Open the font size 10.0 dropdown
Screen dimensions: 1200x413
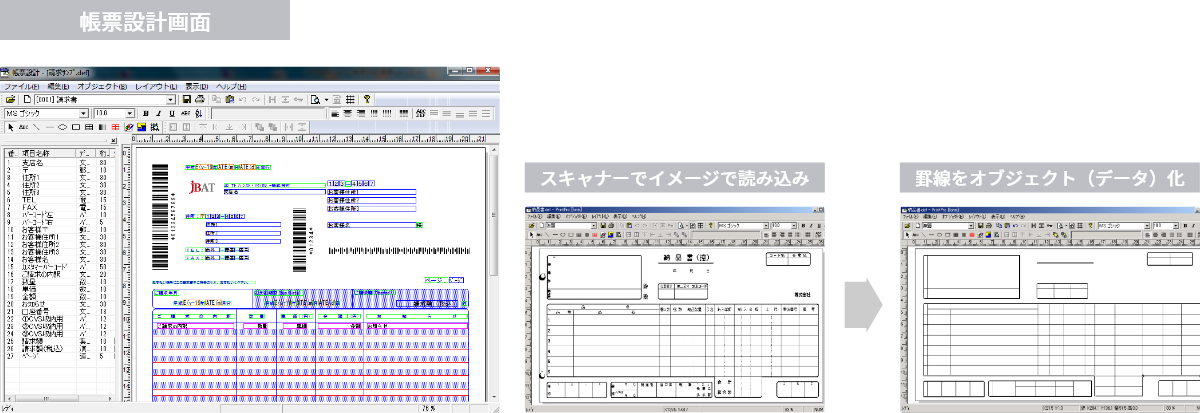(x=129, y=114)
